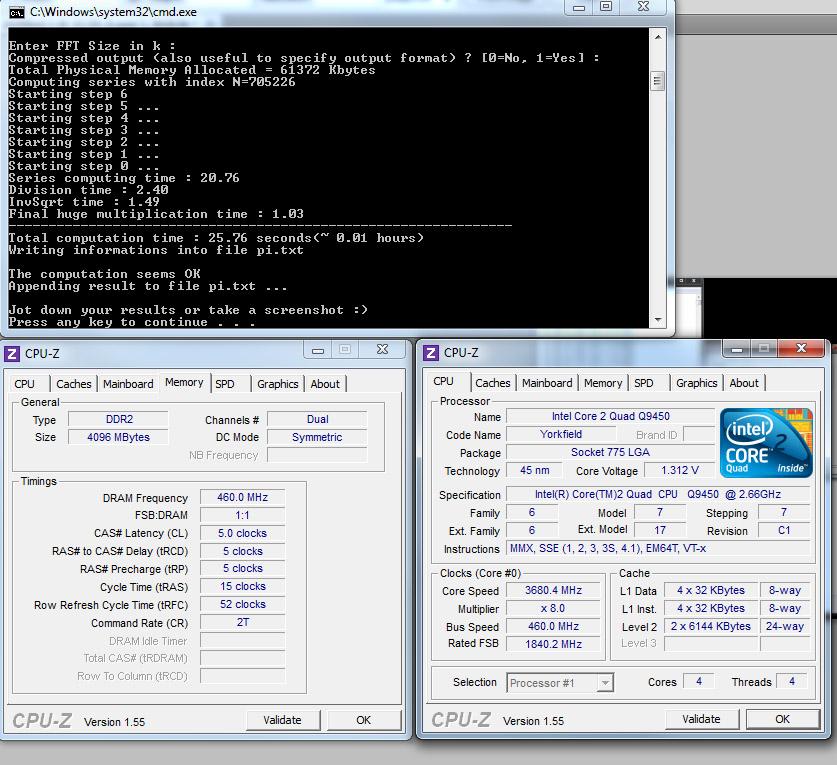Select Memory tab in left CPU-Z window
This screenshot has height=765, width=837.
184,382
